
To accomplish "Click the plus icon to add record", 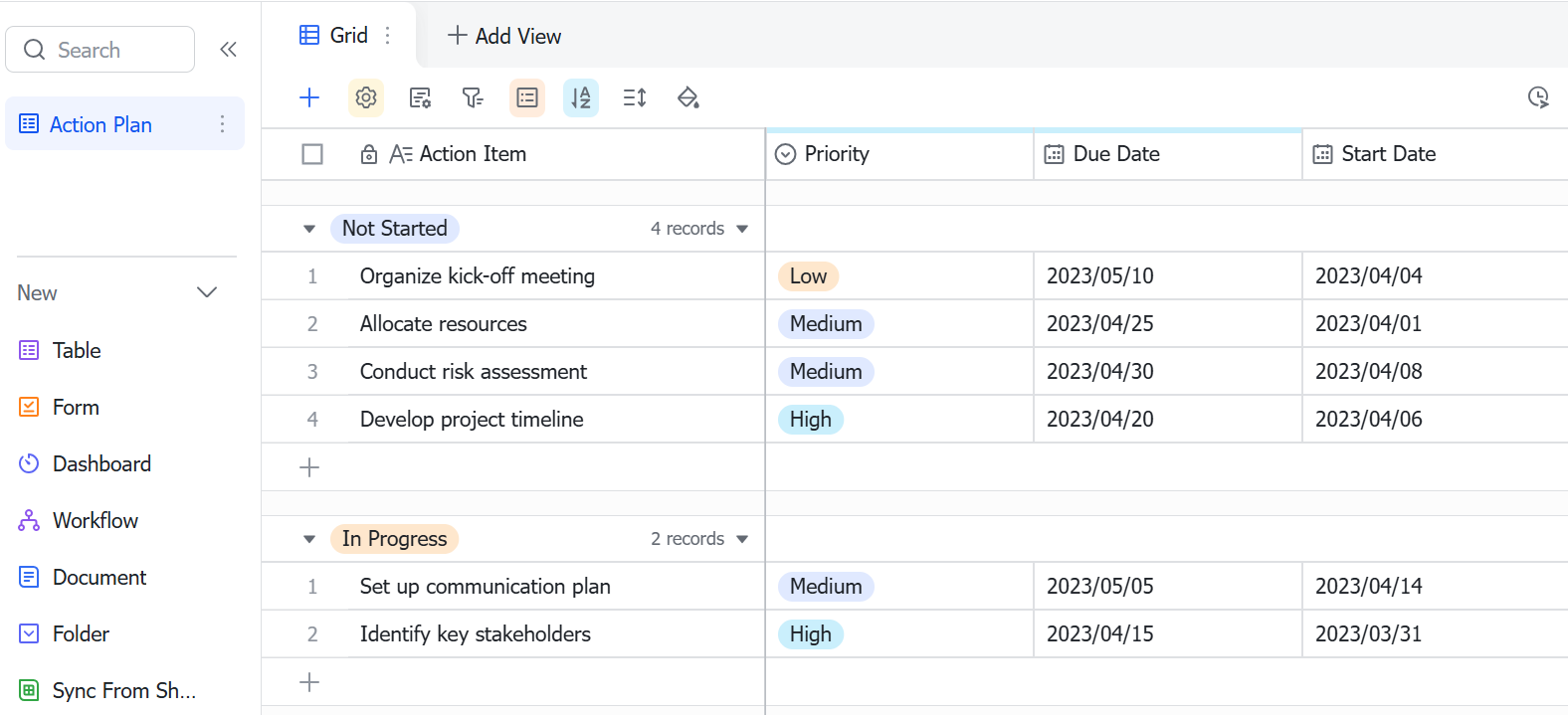I will click(309, 97).
